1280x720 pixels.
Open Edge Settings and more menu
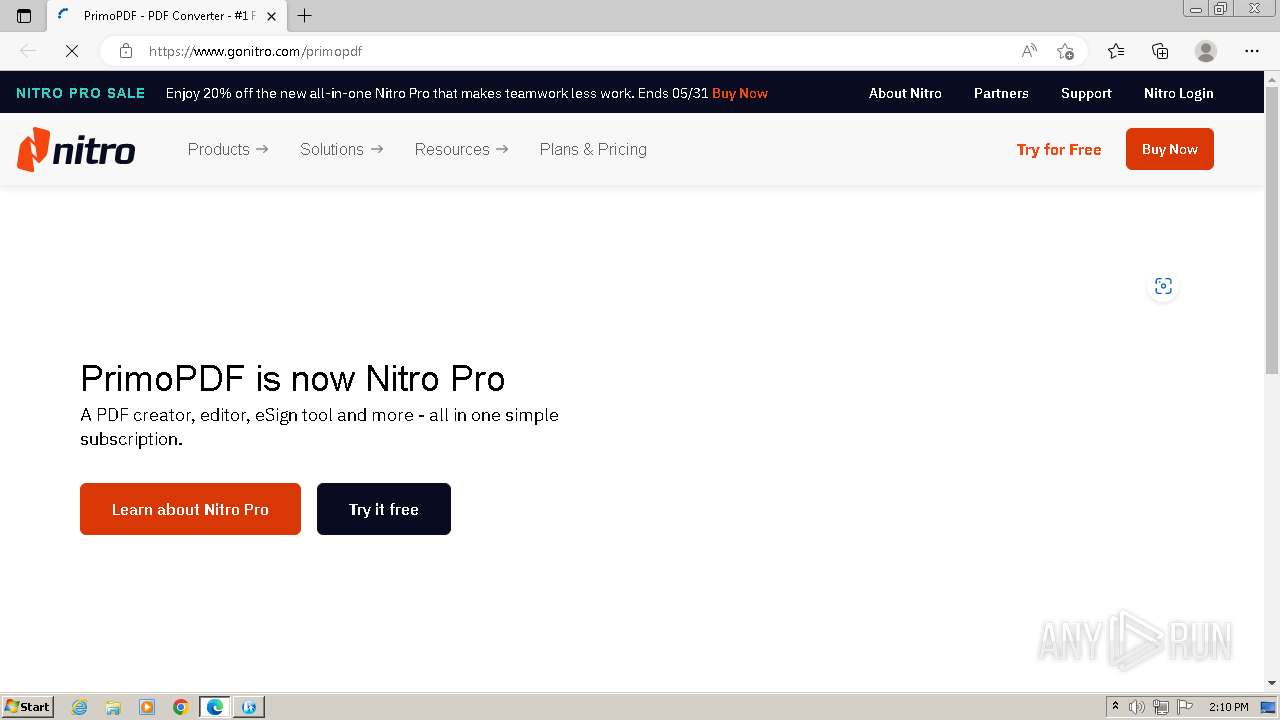[x=1252, y=51]
